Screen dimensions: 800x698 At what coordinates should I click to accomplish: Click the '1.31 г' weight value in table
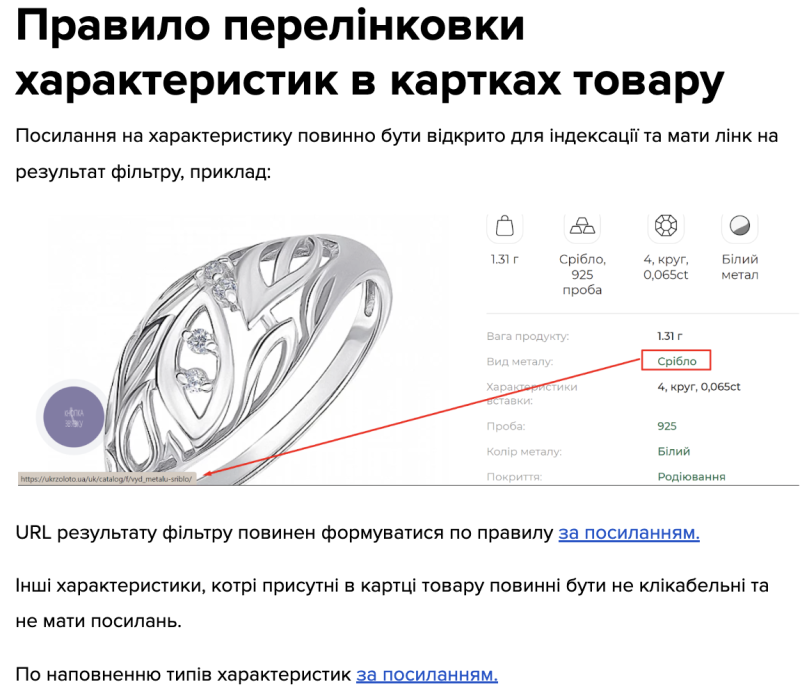(x=670, y=336)
